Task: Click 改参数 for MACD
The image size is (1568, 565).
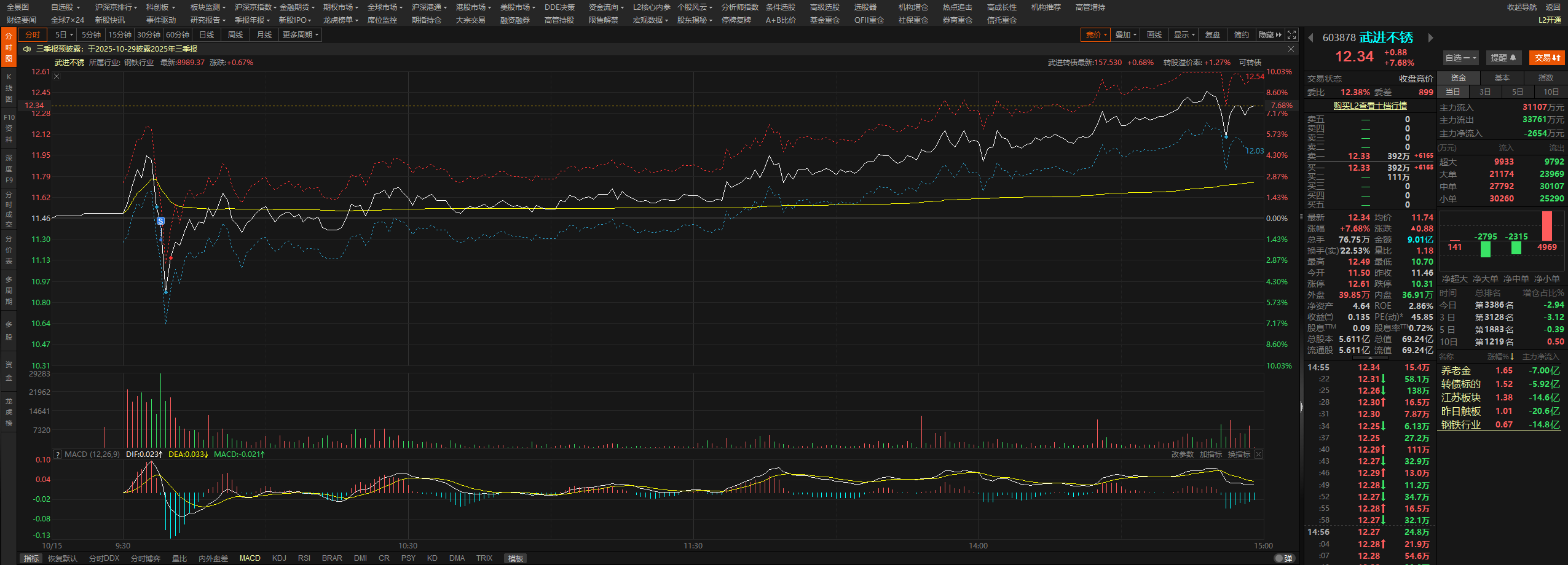Action: coord(1182,454)
